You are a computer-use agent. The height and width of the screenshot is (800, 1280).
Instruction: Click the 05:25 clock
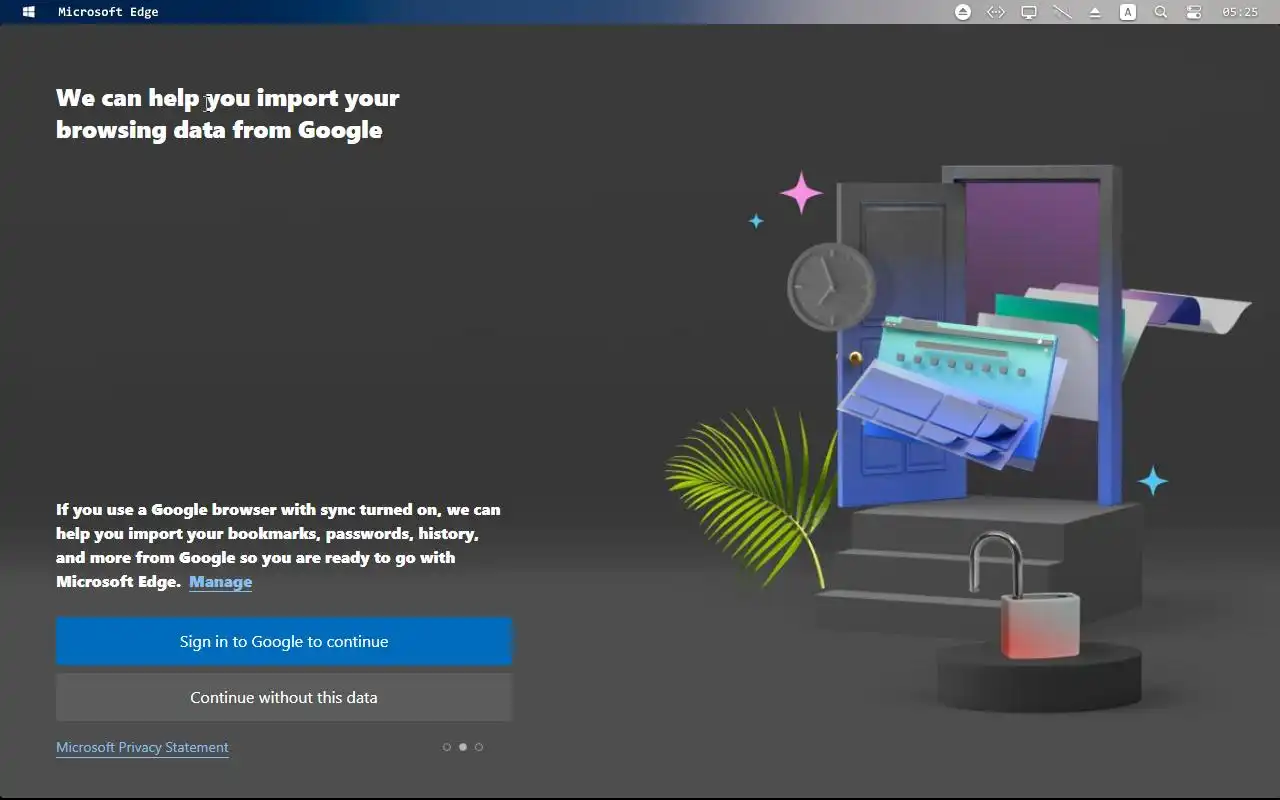pyautogui.click(x=1240, y=12)
